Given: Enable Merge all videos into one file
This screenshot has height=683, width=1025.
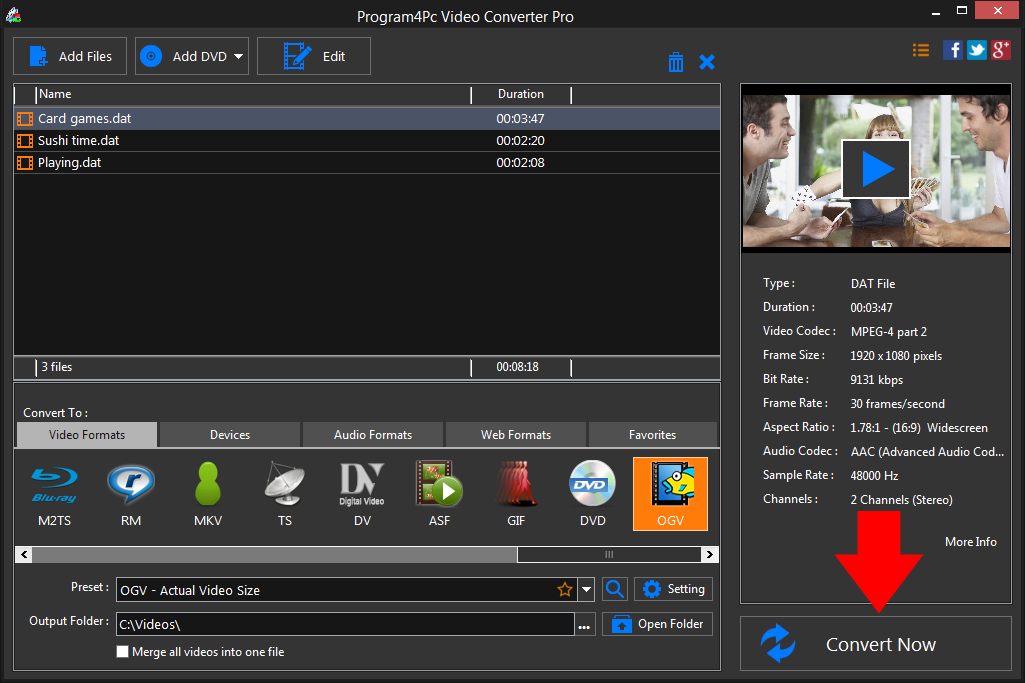Looking at the screenshot, I should (x=123, y=652).
